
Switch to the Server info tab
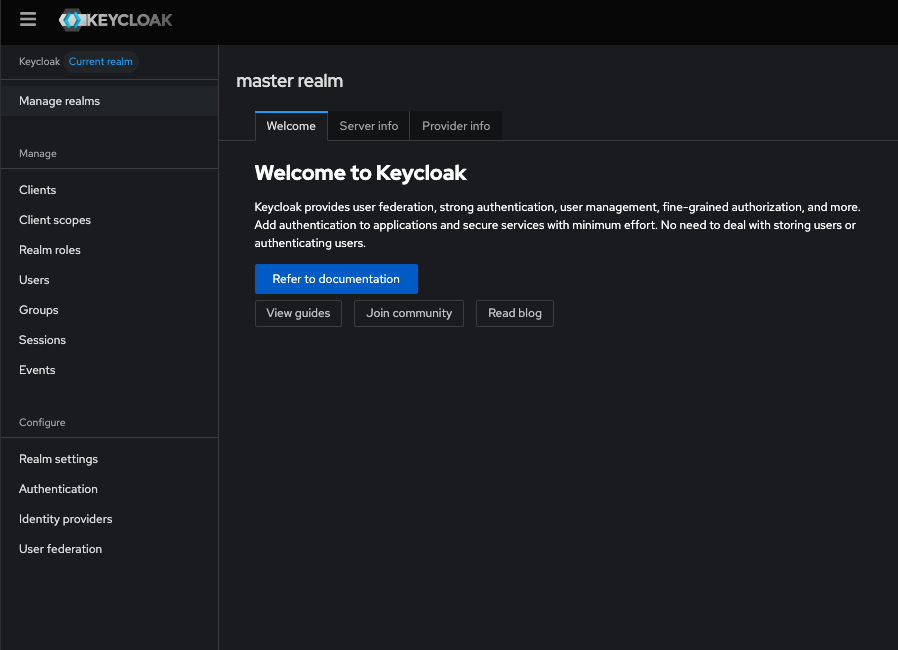tap(368, 125)
